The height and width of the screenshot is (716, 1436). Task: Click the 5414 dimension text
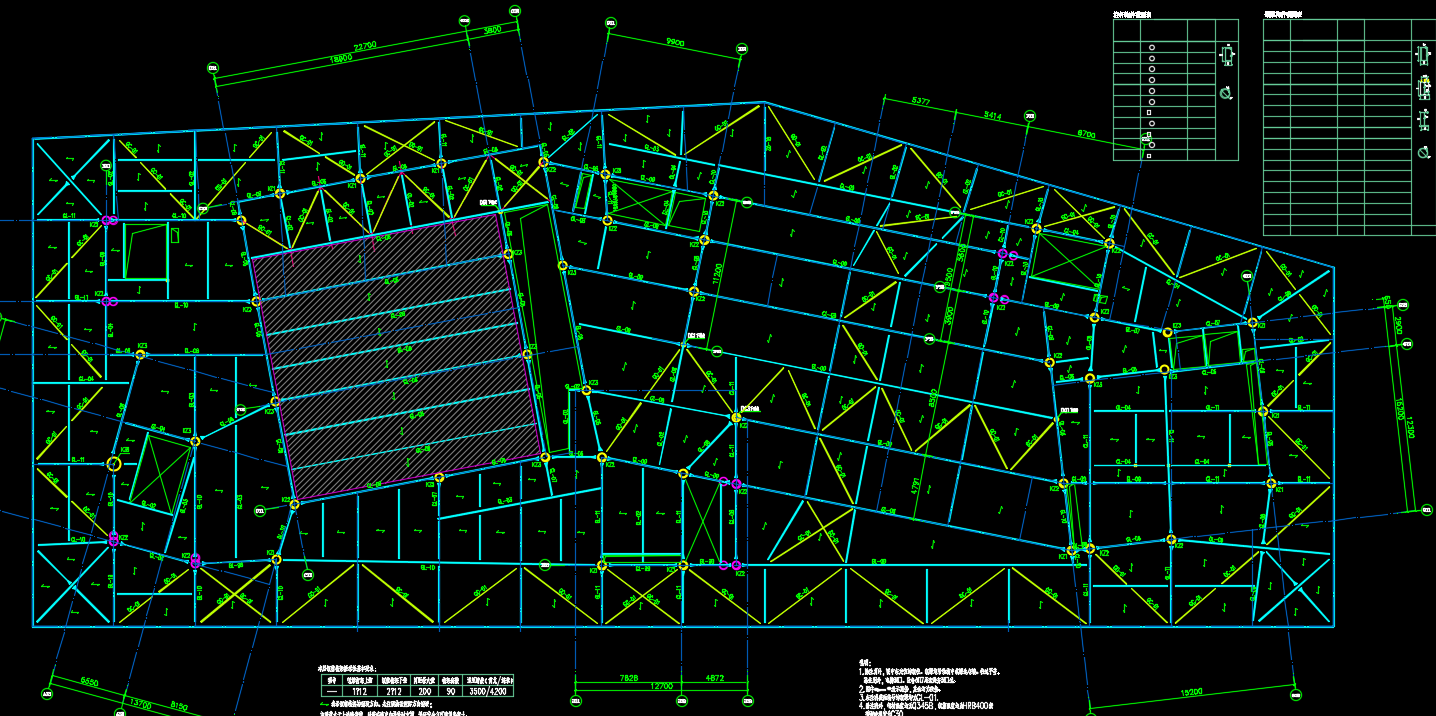992,116
